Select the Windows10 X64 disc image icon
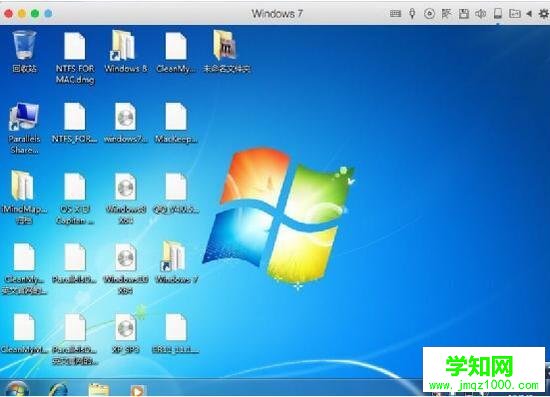550x397 pixels. (126, 268)
